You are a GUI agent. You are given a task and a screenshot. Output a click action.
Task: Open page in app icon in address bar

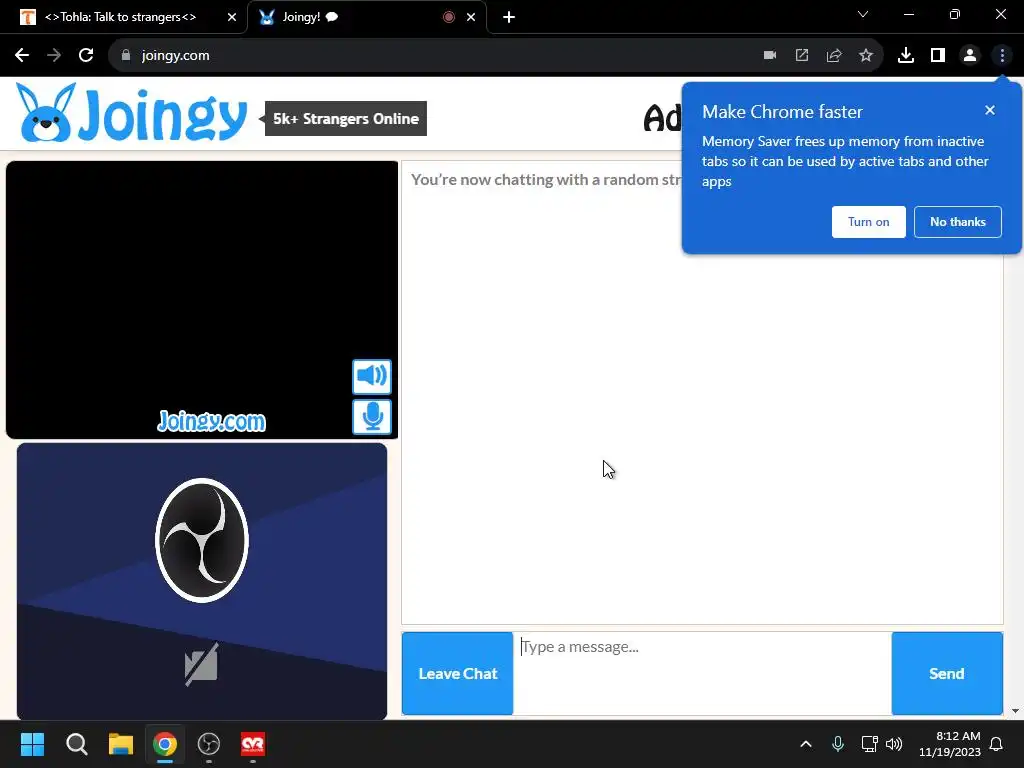click(x=802, y=56)
